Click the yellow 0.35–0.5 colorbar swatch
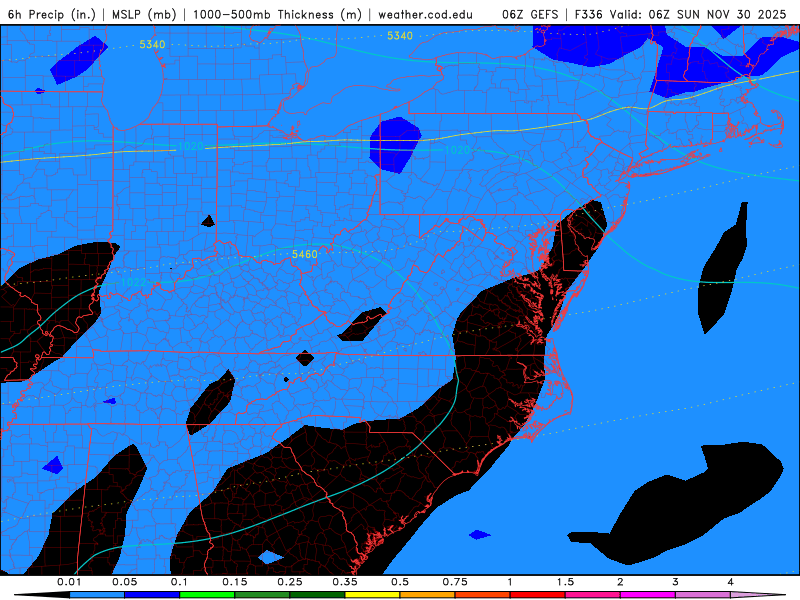Image resolution: width=800 pixels, height=600 pixels. [372, 595]
